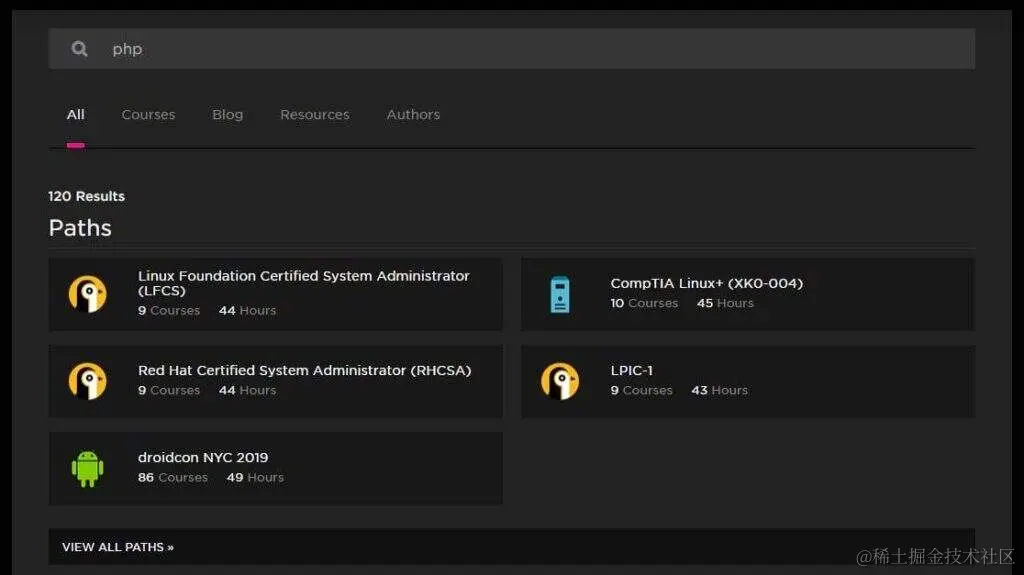Click VIEW ALL PATHS link

click(x=118, y=547)
